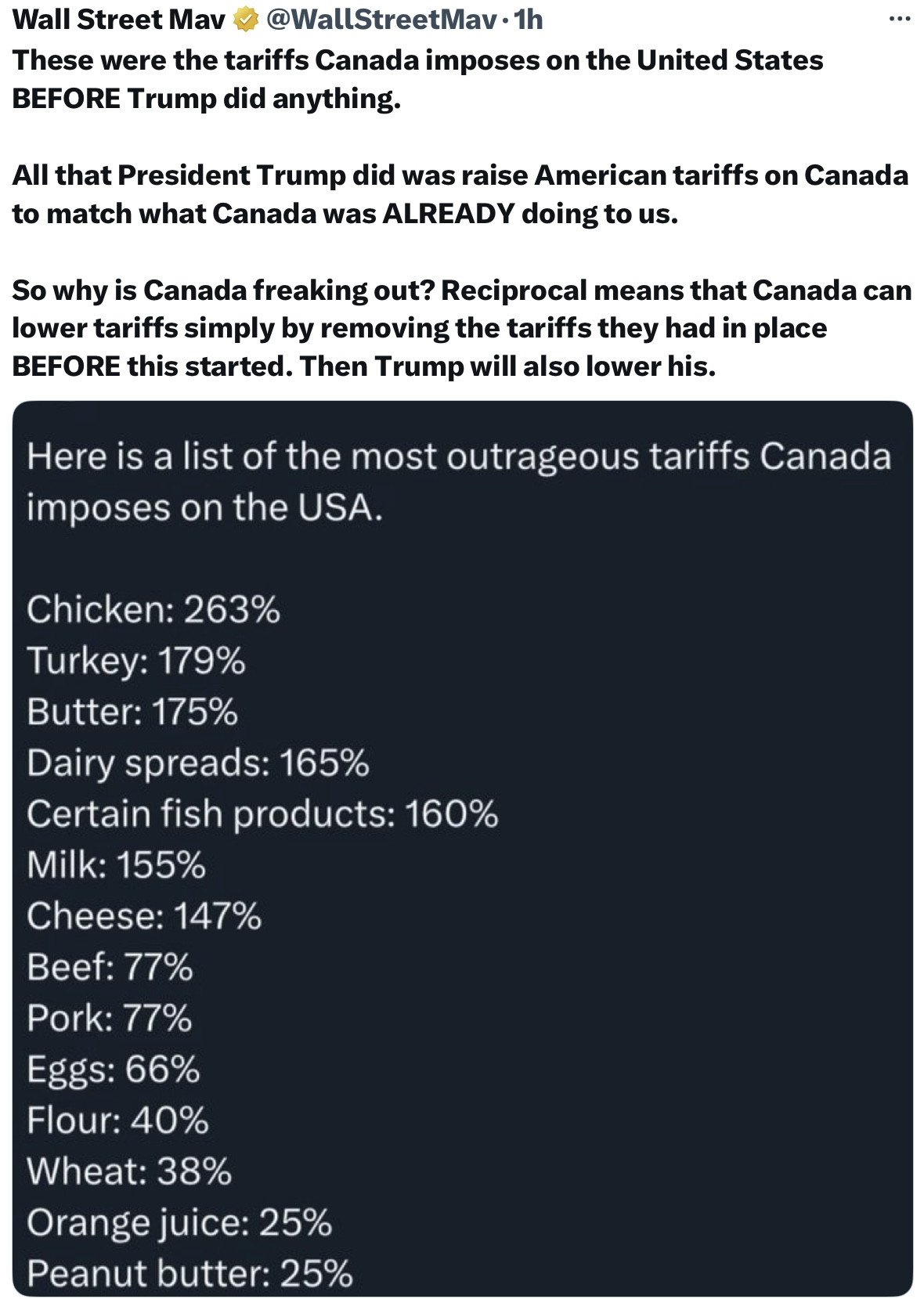Click the gold verified badge
Viewport: 924px width, 1299px height.
point(246,20)
